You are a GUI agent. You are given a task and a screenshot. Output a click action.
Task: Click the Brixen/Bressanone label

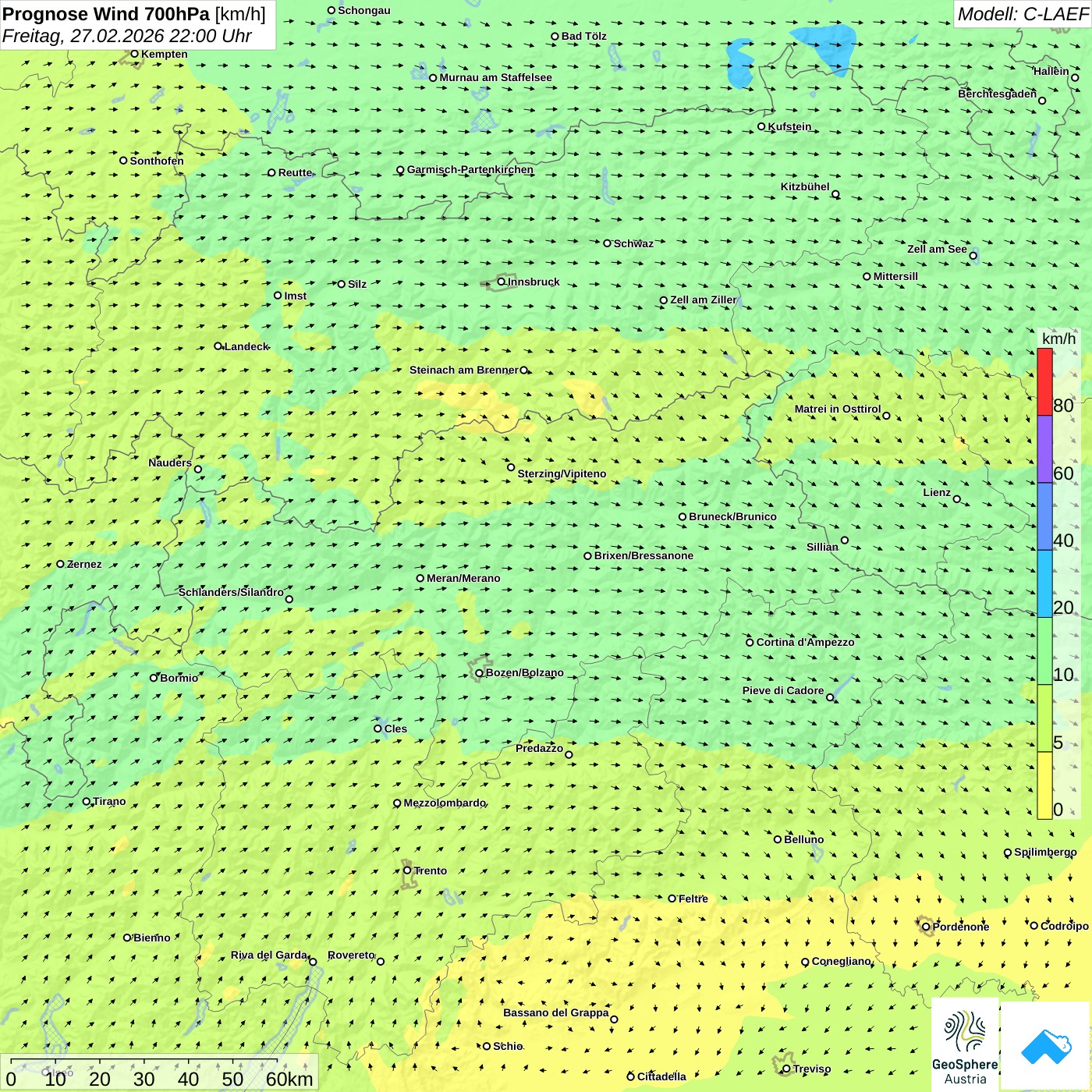point(643,555)
